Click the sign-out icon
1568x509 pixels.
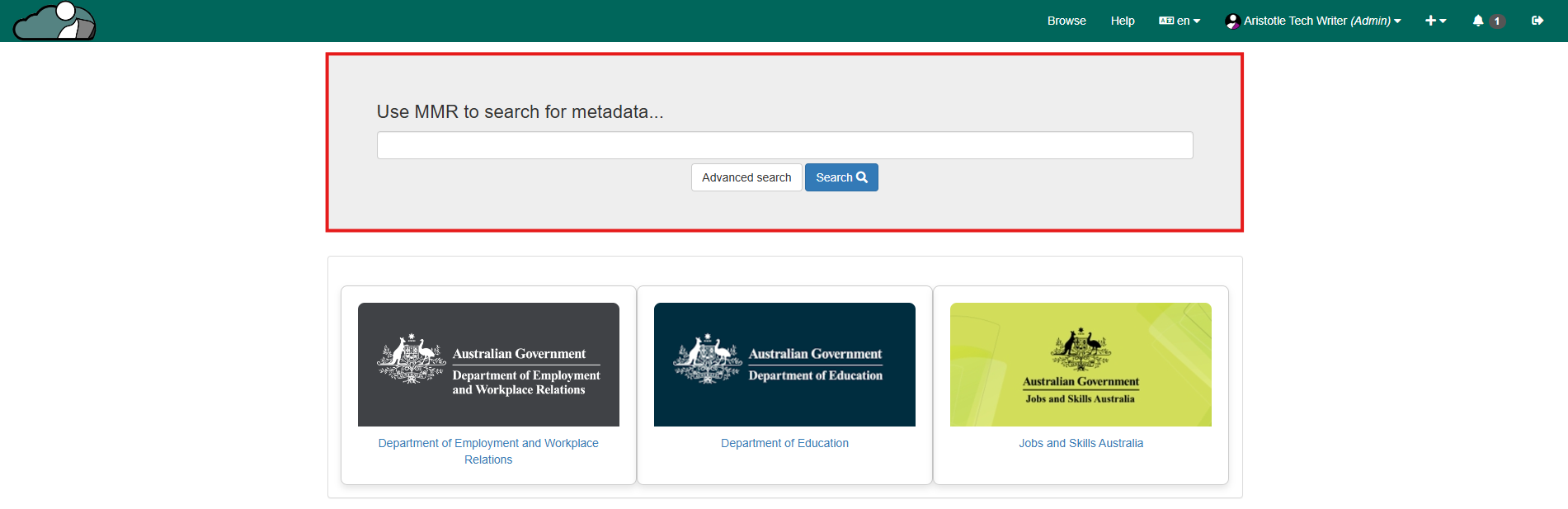point(1537,21)
